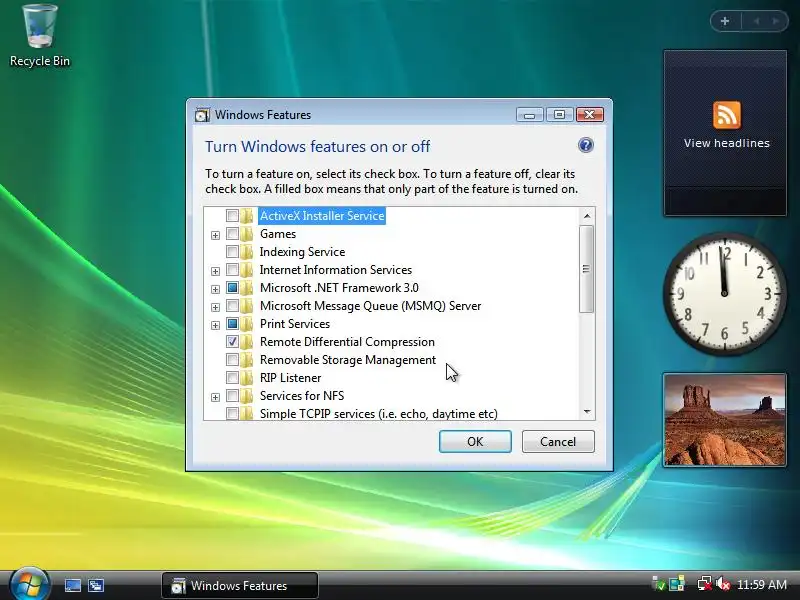Open the Recycle Bin desktop icon
This screenshot has width=800, height=600.
40,36
